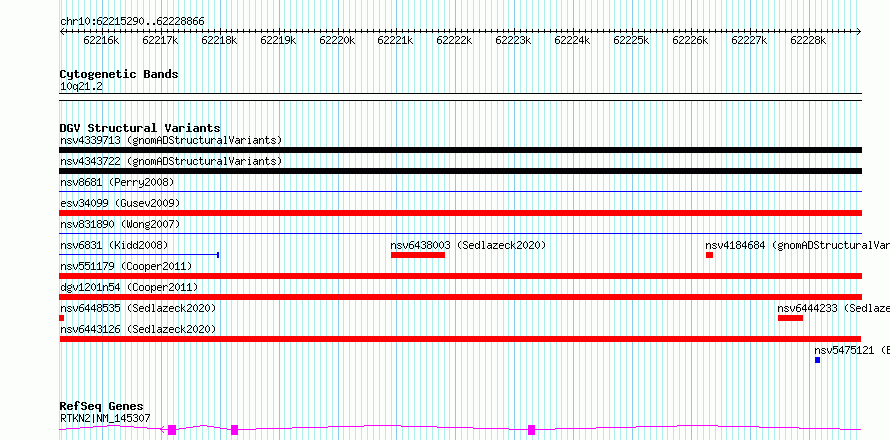Click the red bar under nsv551179

coord(460,276)
